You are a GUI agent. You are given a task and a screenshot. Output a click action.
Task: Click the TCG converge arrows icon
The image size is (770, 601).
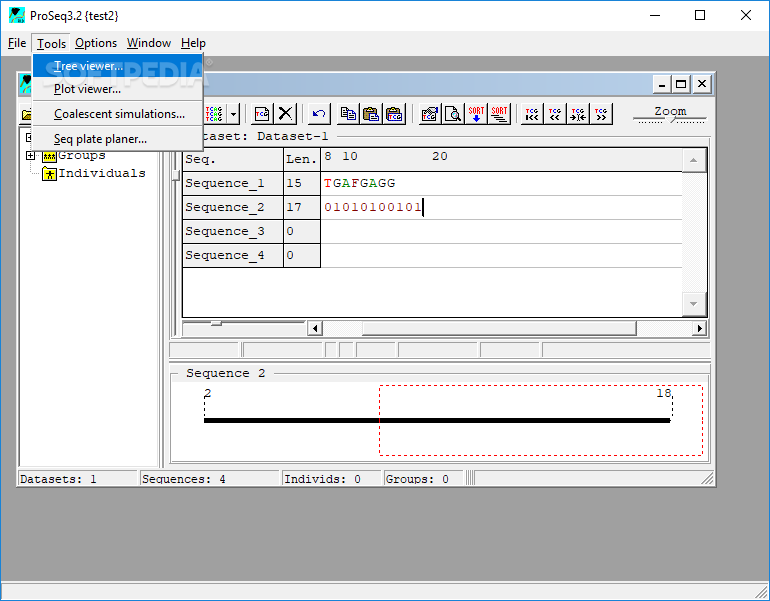(x=578, y=114)
